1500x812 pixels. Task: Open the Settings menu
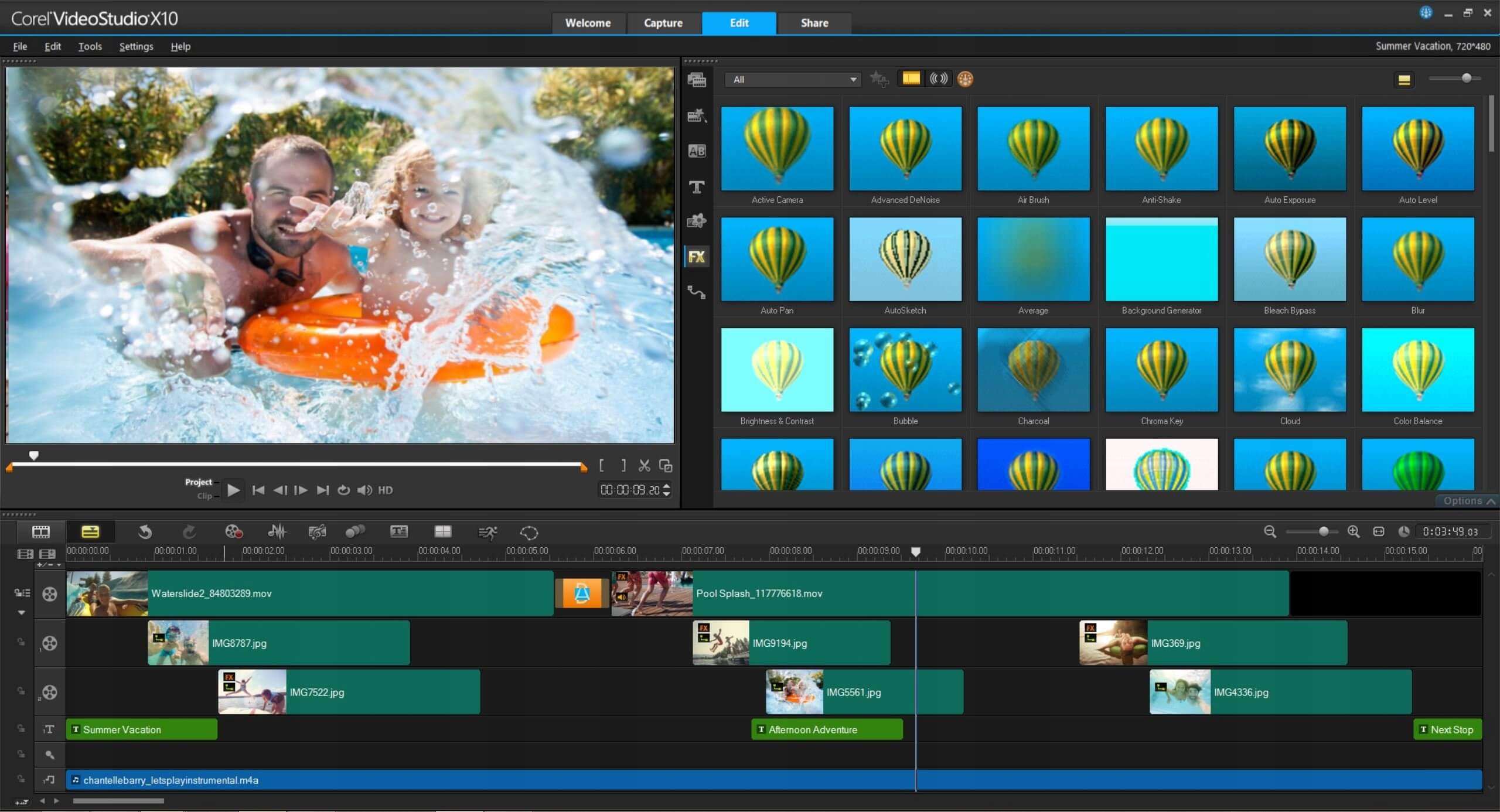coord(136,46)
